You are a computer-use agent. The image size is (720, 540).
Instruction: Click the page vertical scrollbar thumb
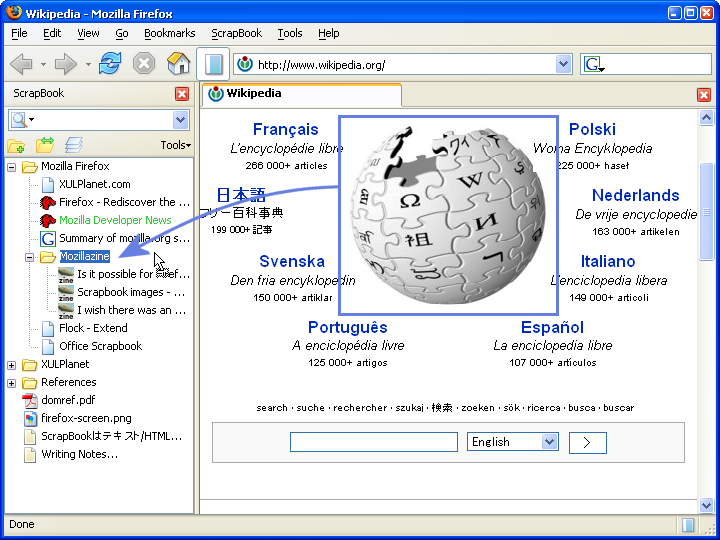click(706, 212)
